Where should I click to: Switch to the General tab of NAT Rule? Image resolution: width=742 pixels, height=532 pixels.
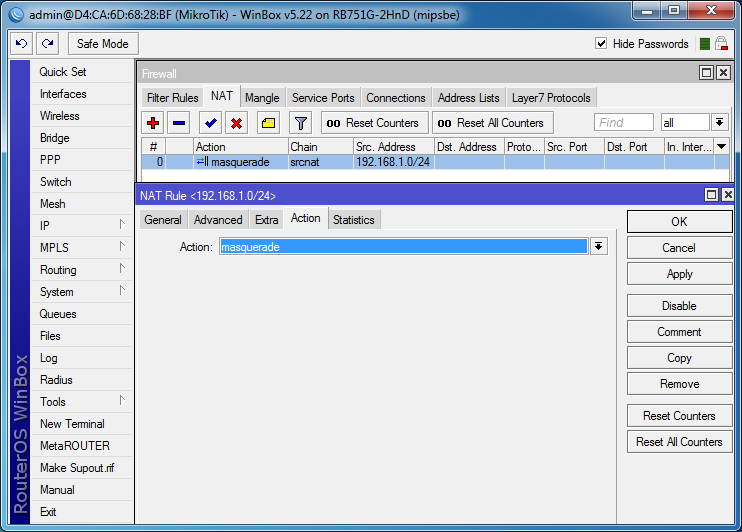tap(163, 220)
